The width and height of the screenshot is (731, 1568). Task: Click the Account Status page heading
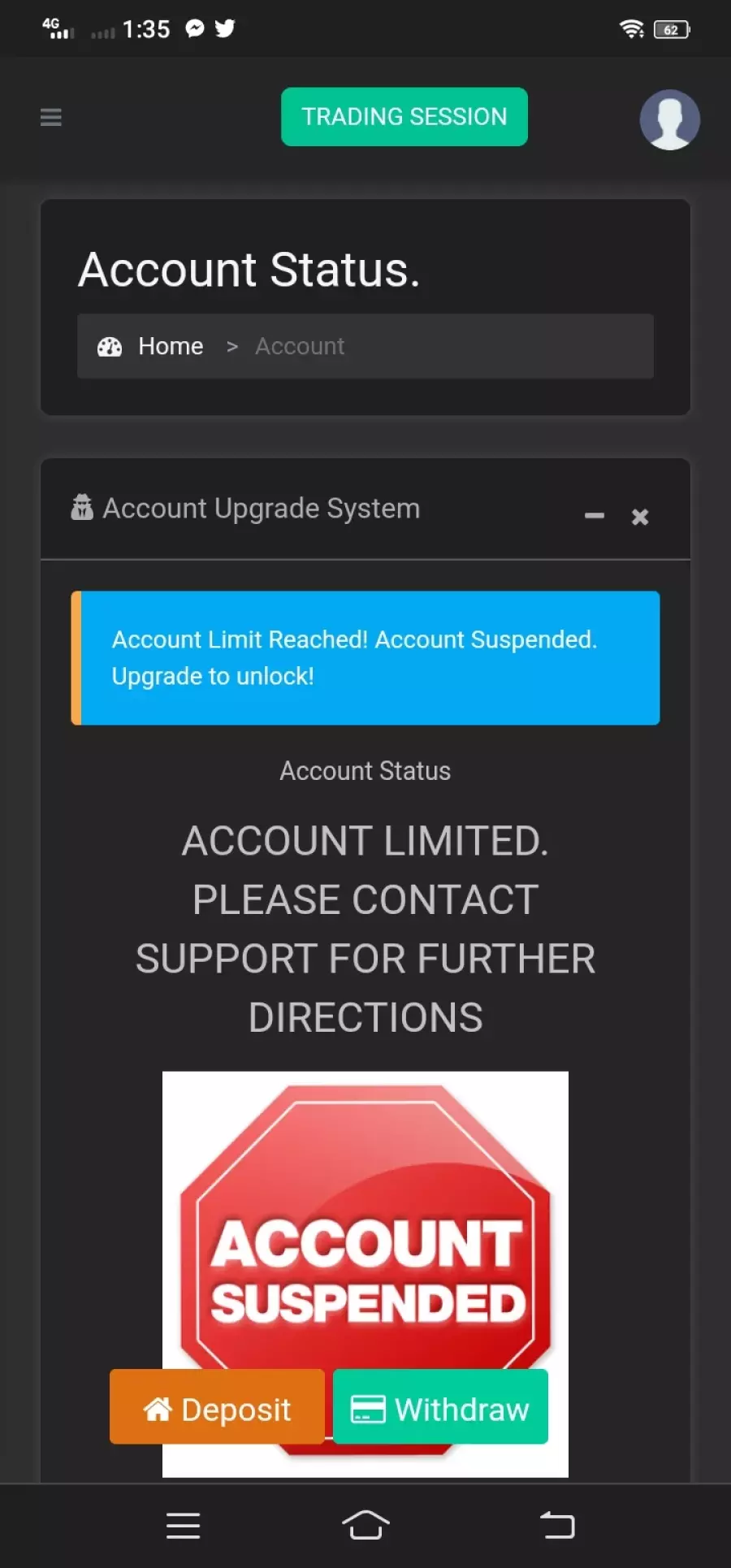pyautogui.click(x=249, y=270)
